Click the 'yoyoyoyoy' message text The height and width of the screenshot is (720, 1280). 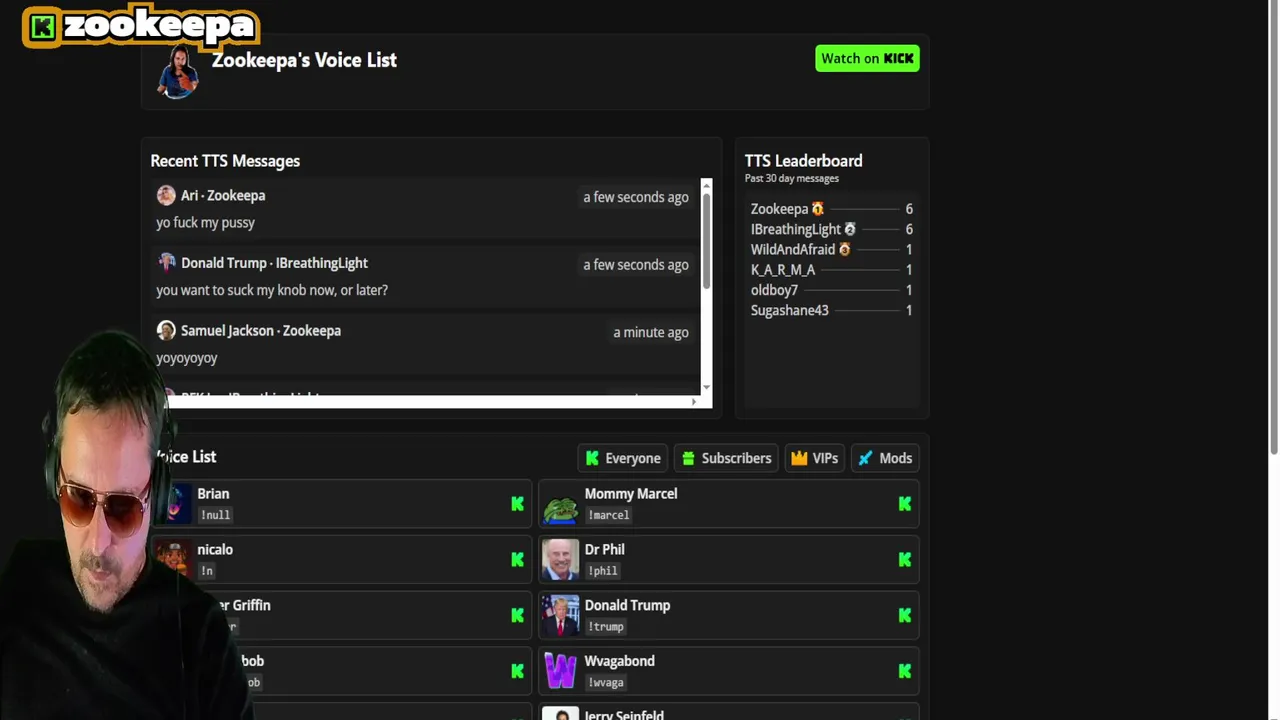(187, 358)
